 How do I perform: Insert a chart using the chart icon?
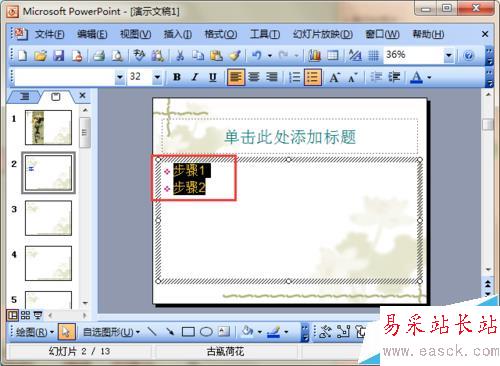(314, 56)
